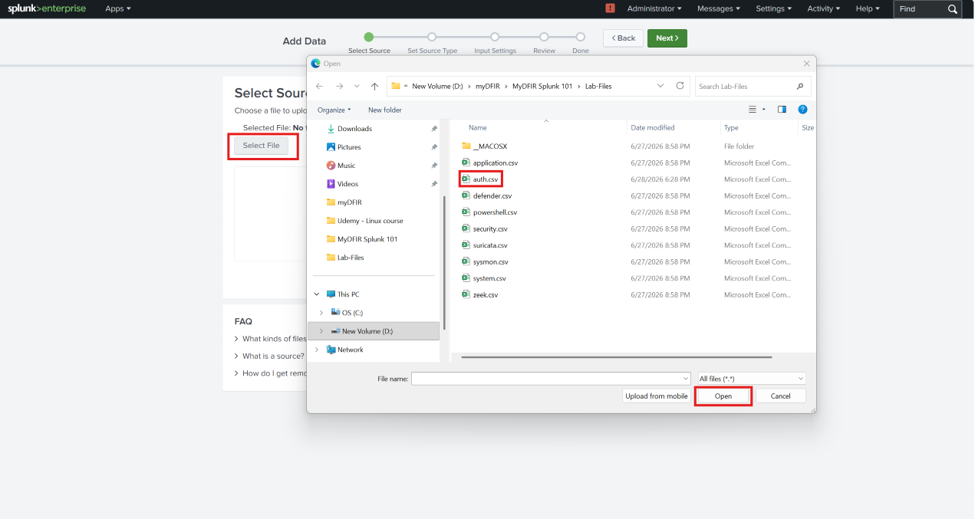Open the file dialog help icon
The height and width of the screenshot is (519, 975).
pos(803,109)
